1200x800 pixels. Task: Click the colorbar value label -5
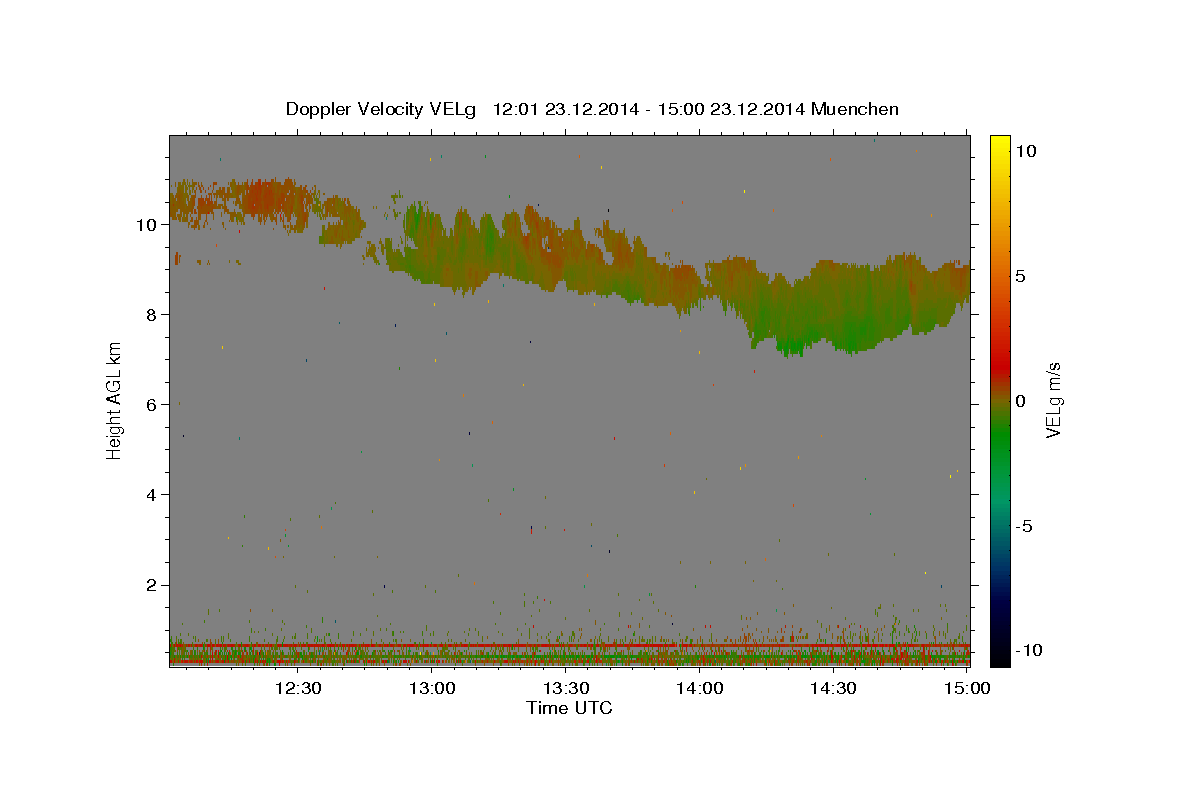[1024, 526]
